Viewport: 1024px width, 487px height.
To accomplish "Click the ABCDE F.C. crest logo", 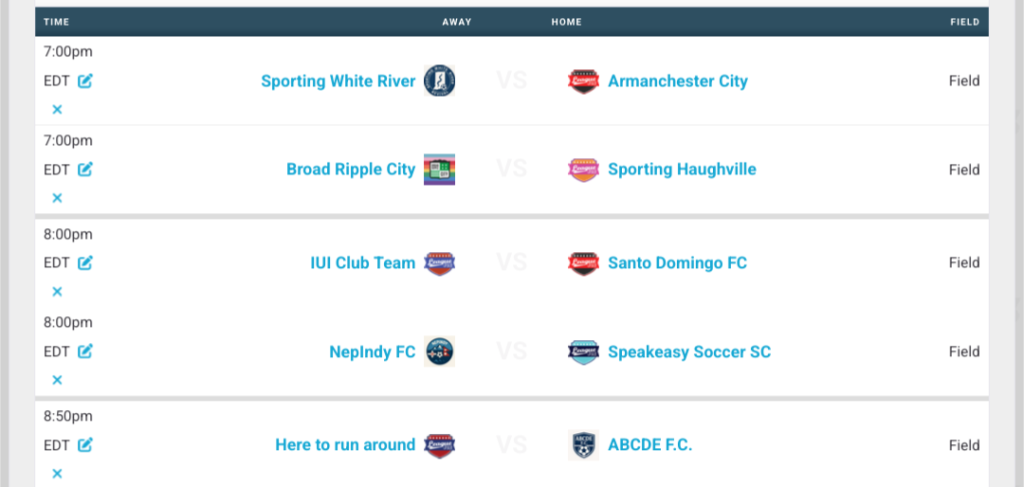I will tap(583, 445).
